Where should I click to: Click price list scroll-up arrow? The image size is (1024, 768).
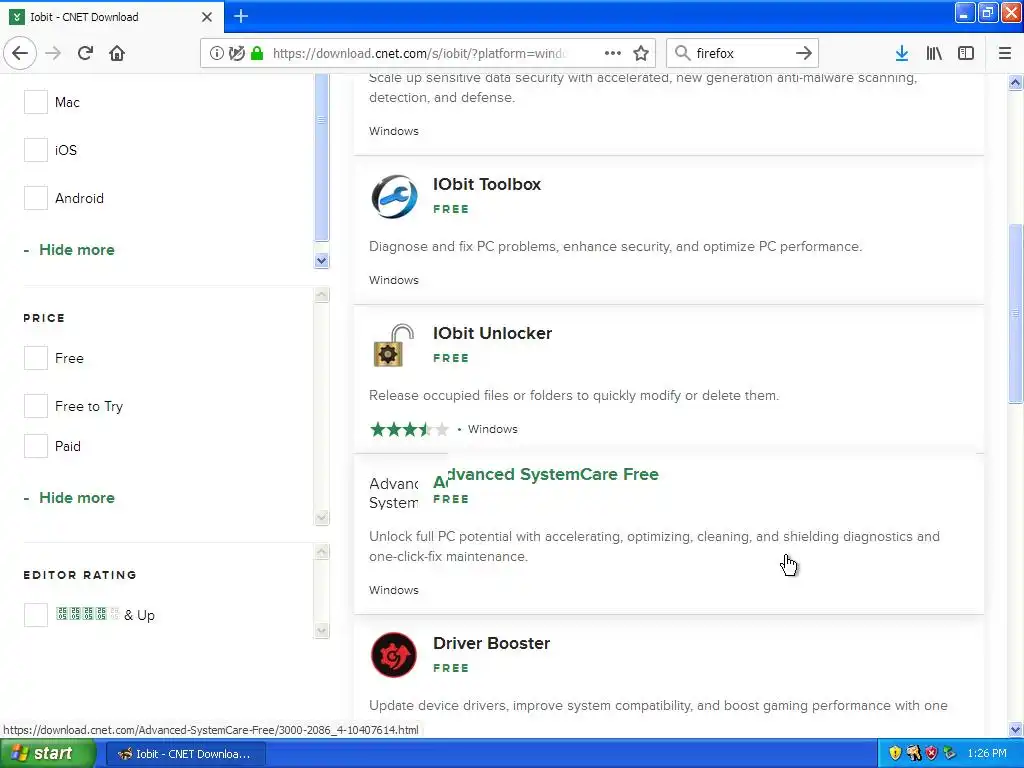coord(321,295)
